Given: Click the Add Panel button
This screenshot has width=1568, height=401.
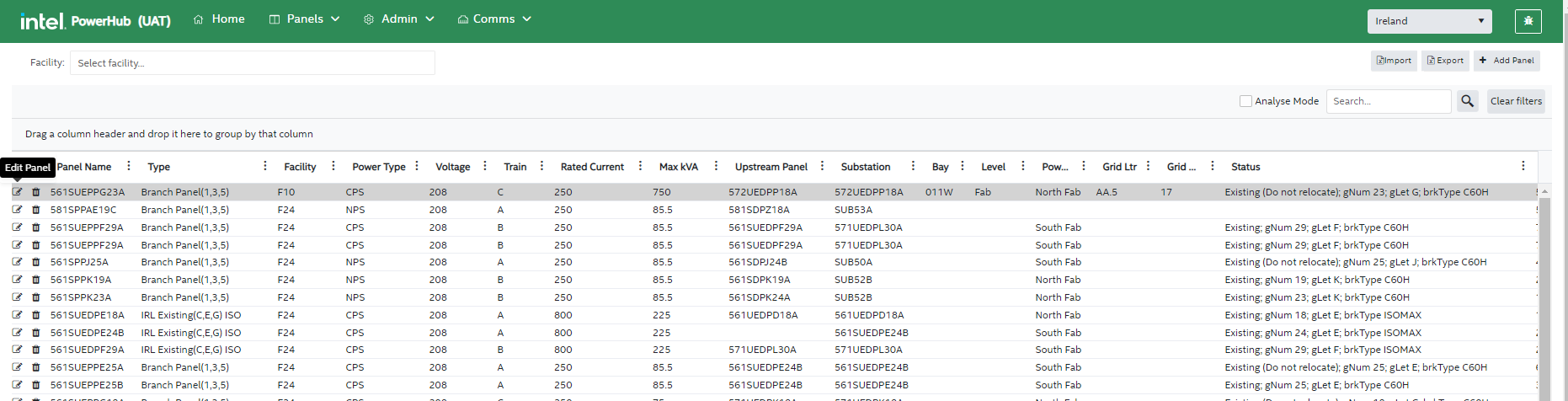Looking at the screenshot, I should point(1507,61).
